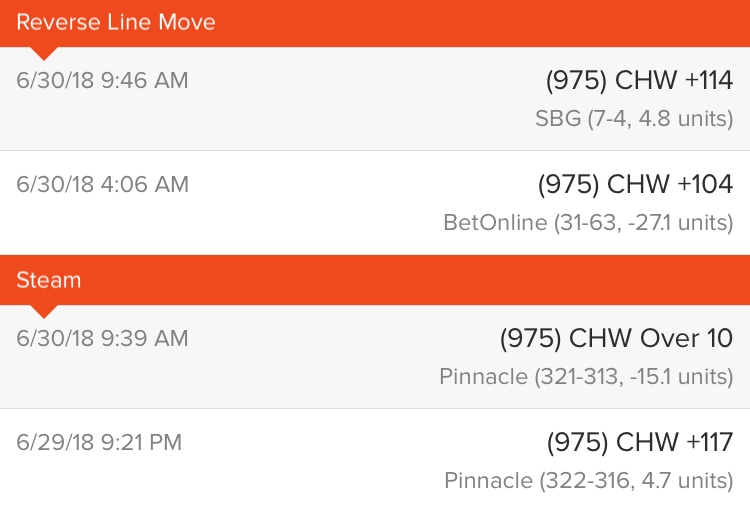The width and height of the screenshot is (750, 509).
Task: Open the 6/30/18 9:39 AM entry
Action: click(102, 338)
